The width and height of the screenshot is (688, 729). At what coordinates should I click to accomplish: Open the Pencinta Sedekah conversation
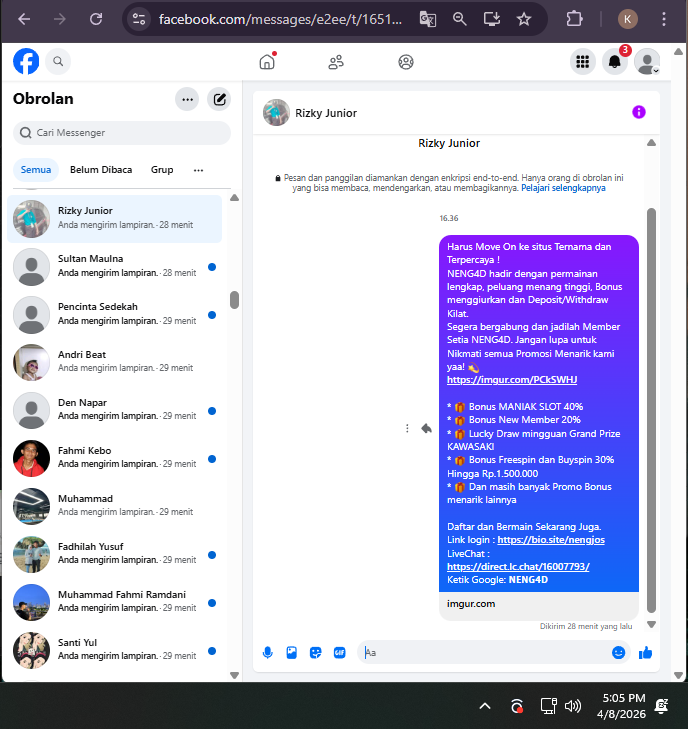pos(115,314)
